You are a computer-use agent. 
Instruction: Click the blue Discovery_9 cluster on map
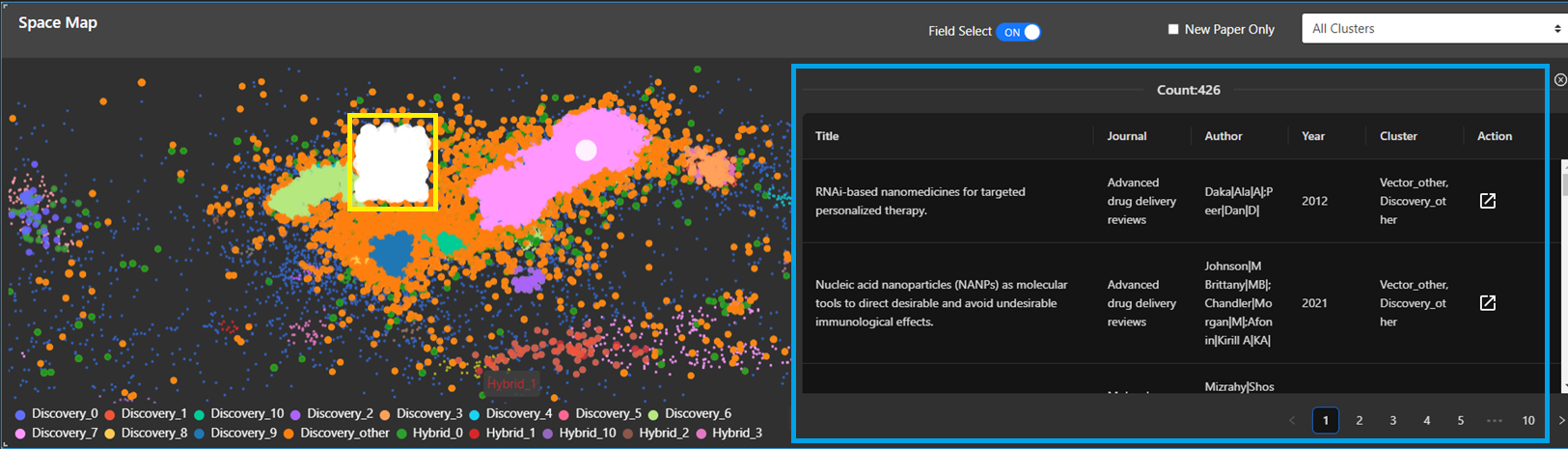click(393, 254)
